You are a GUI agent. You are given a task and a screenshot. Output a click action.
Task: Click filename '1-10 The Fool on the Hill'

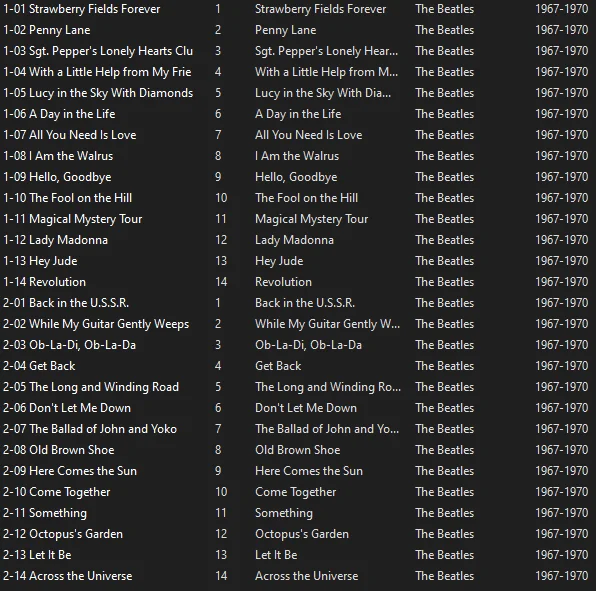click(x=68, y=198)
